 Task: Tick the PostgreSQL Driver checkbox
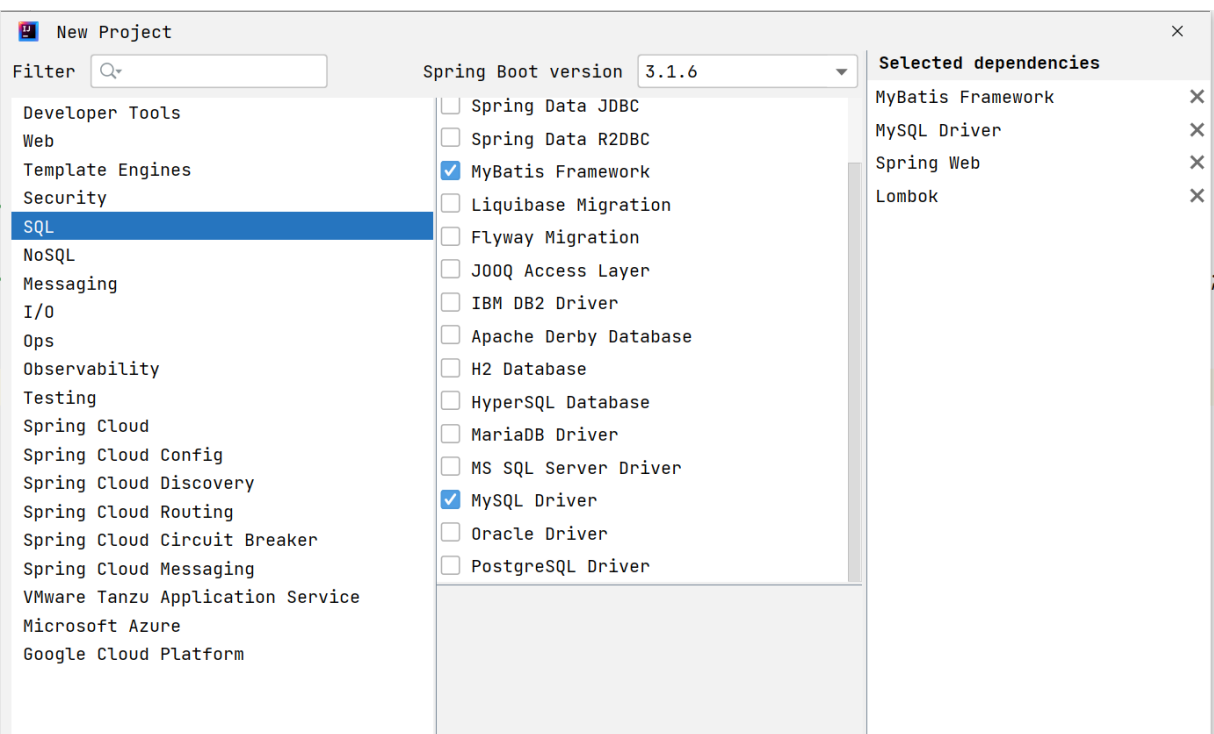(x=451, y=566)
